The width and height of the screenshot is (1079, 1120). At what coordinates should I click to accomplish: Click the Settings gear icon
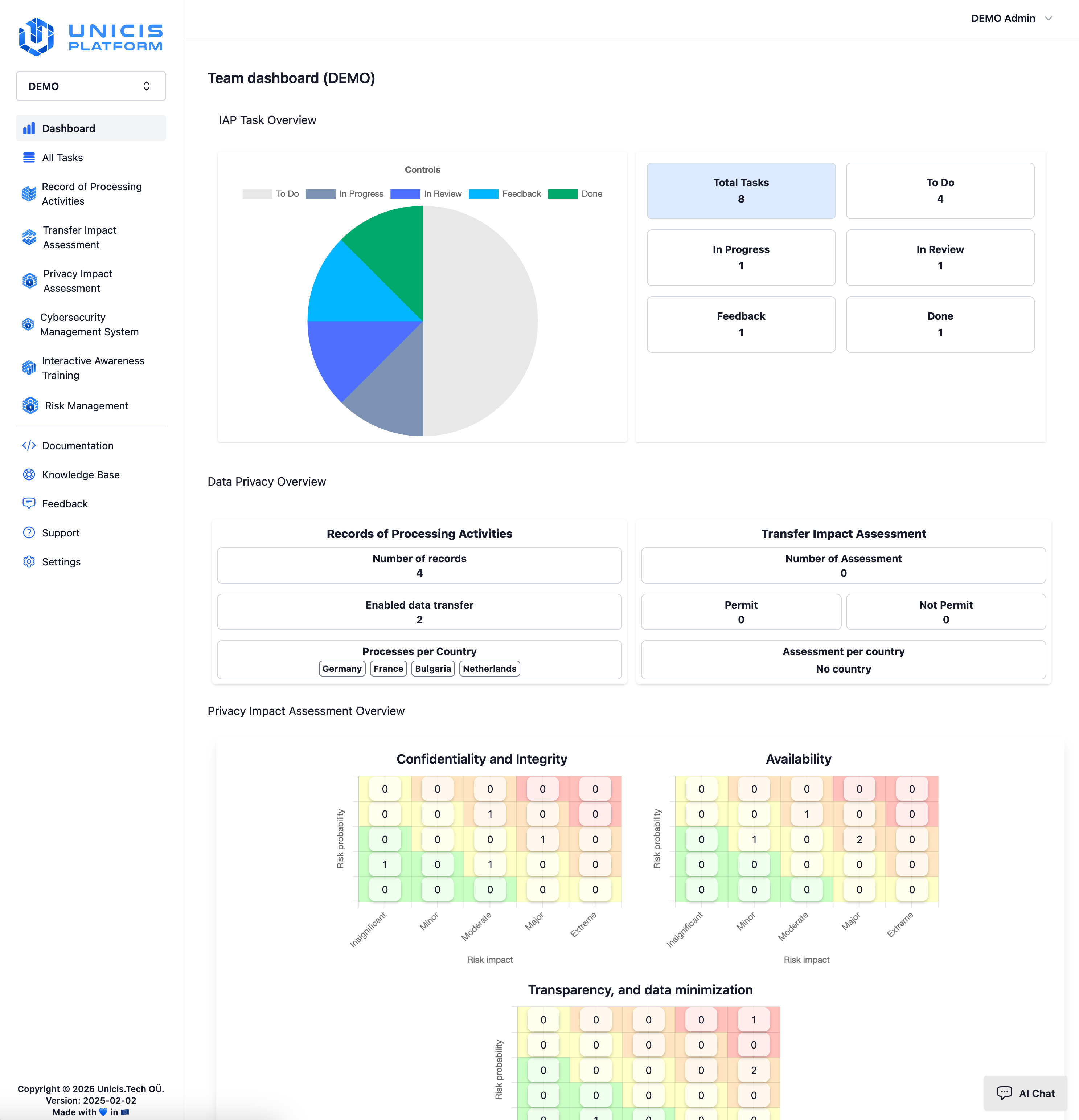29,562
